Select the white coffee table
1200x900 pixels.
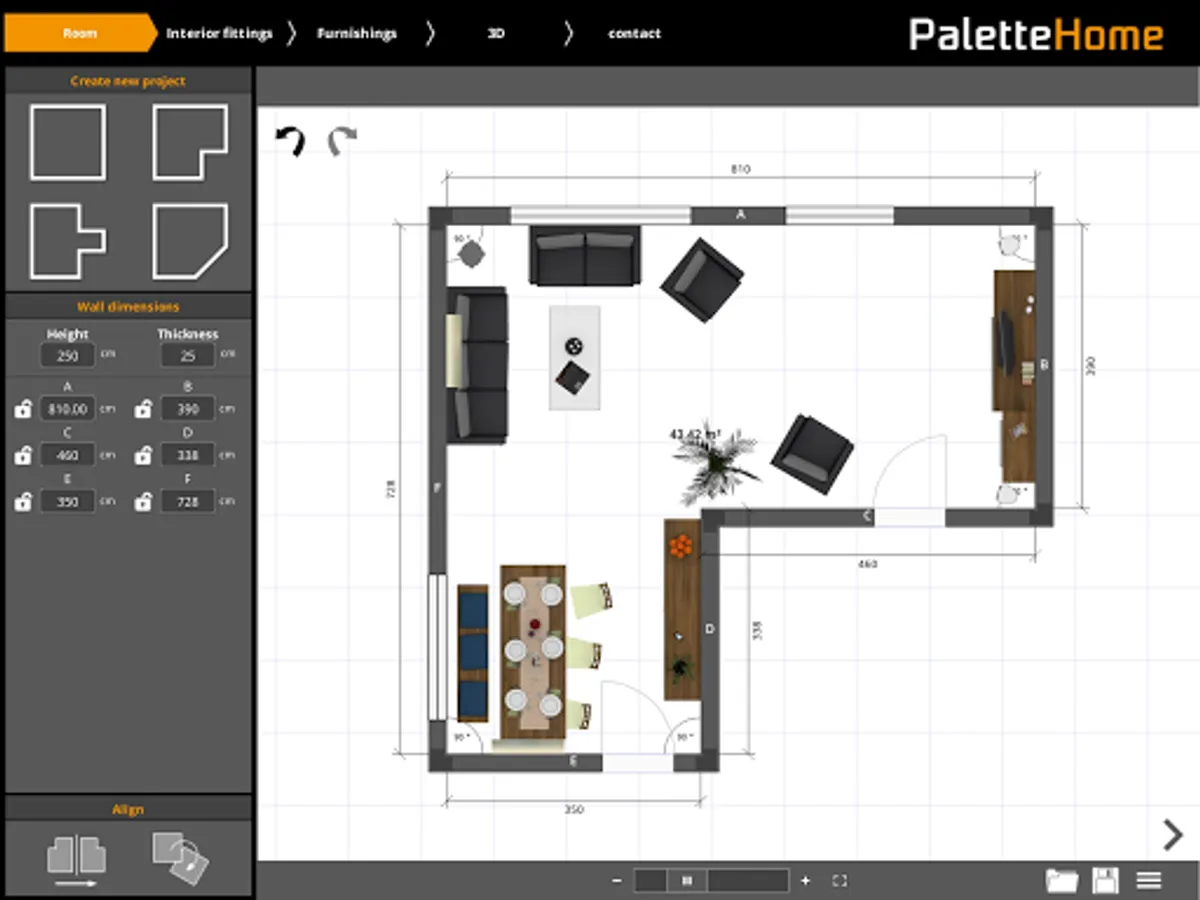[575, 357]
